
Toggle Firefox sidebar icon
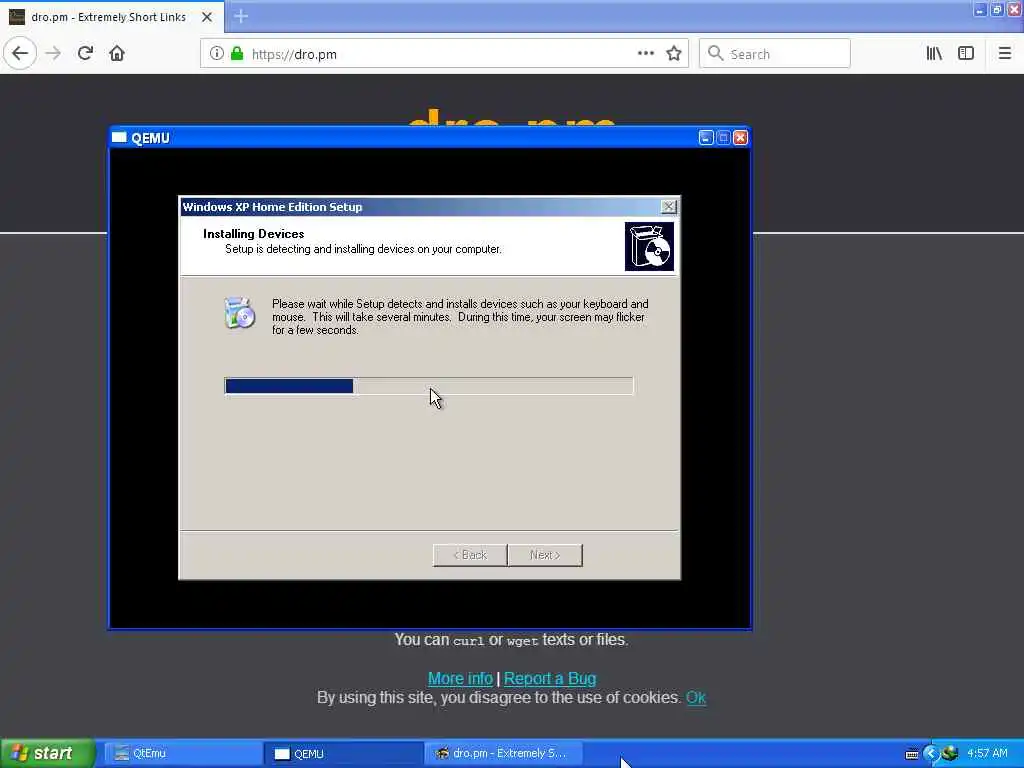pos(966,54)
